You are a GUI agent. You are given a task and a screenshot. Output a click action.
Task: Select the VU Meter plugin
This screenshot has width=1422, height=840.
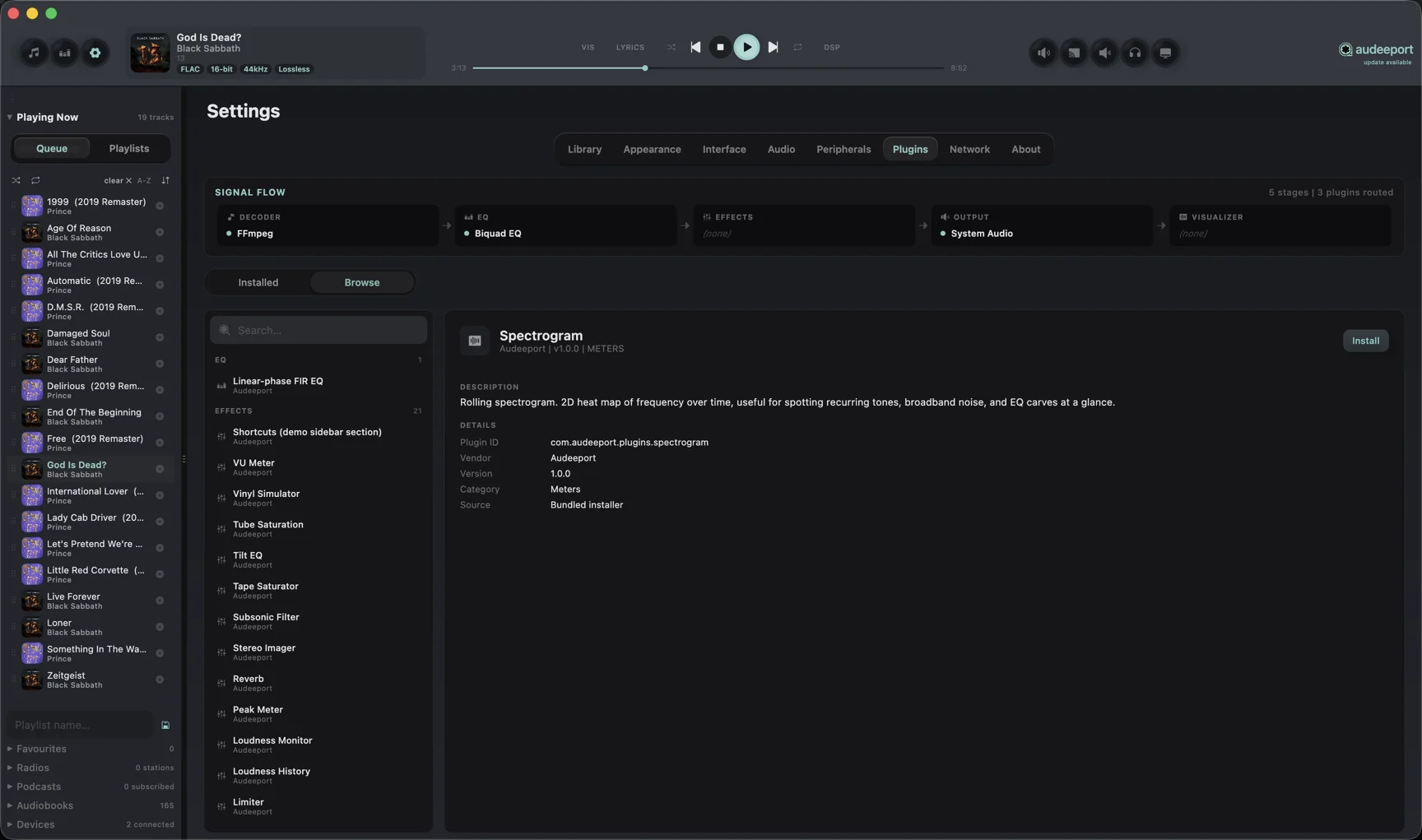pos(318,467)
